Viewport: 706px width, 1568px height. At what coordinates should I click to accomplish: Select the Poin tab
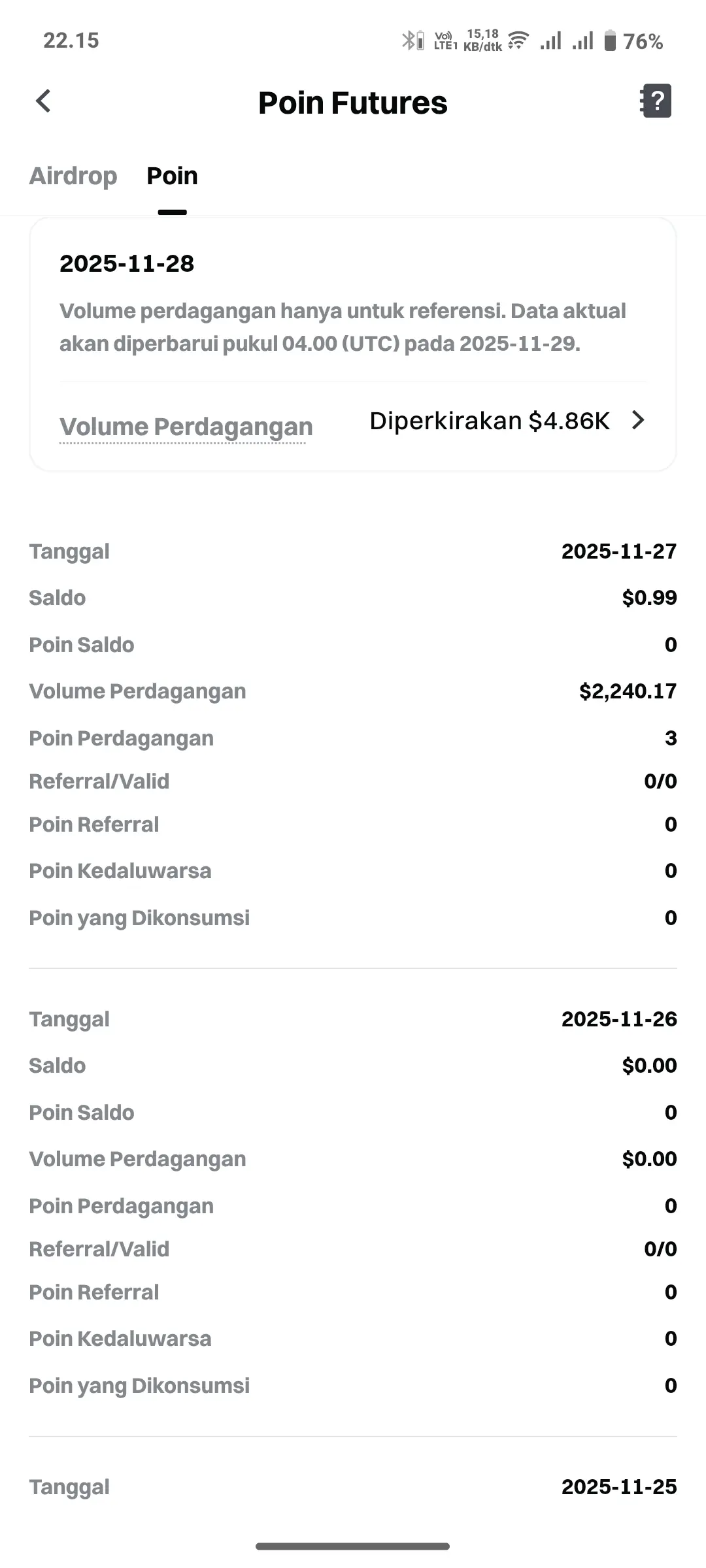172,176
